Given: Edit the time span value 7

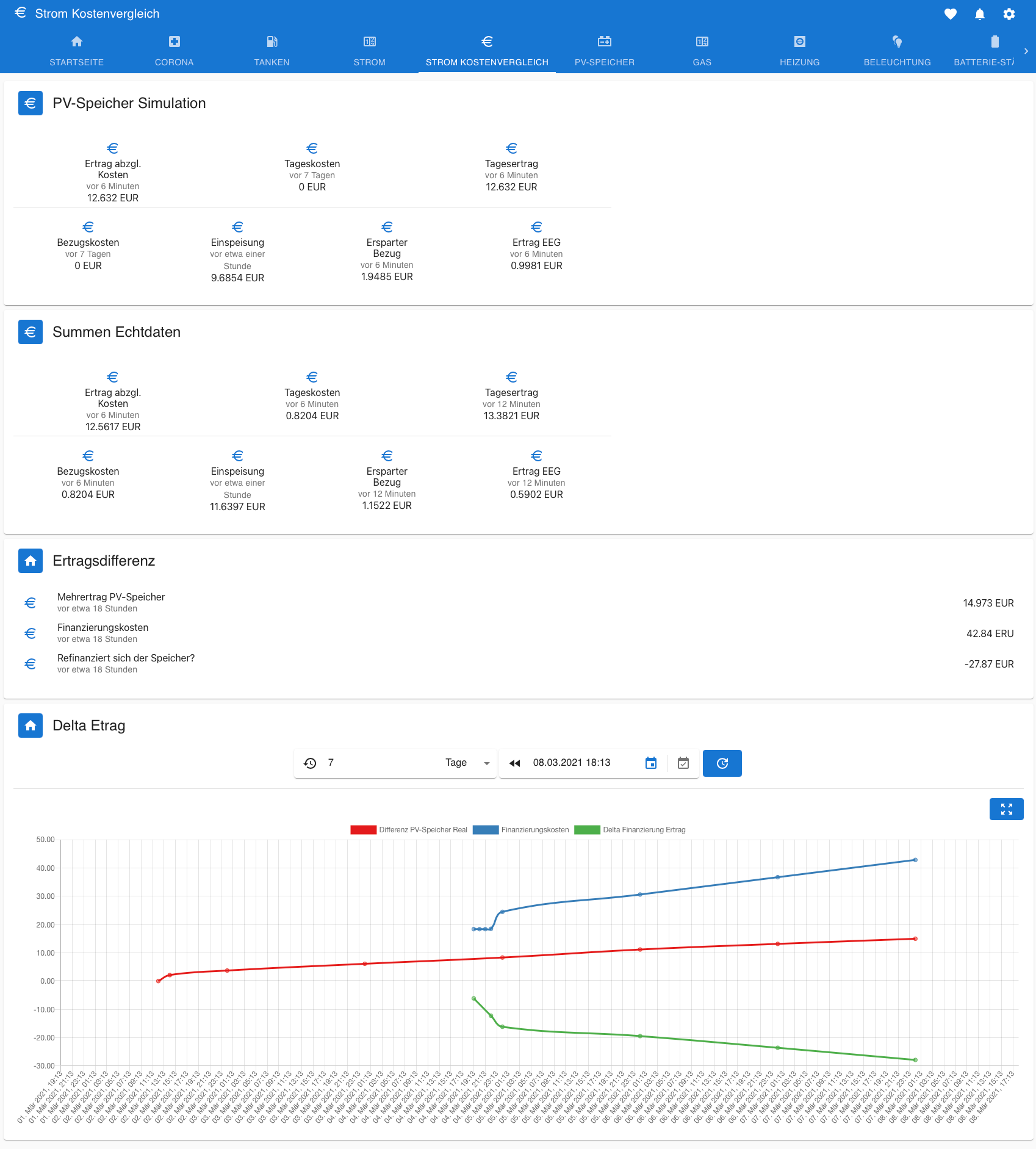Looking at the screenshot, I should coord(381,763).
